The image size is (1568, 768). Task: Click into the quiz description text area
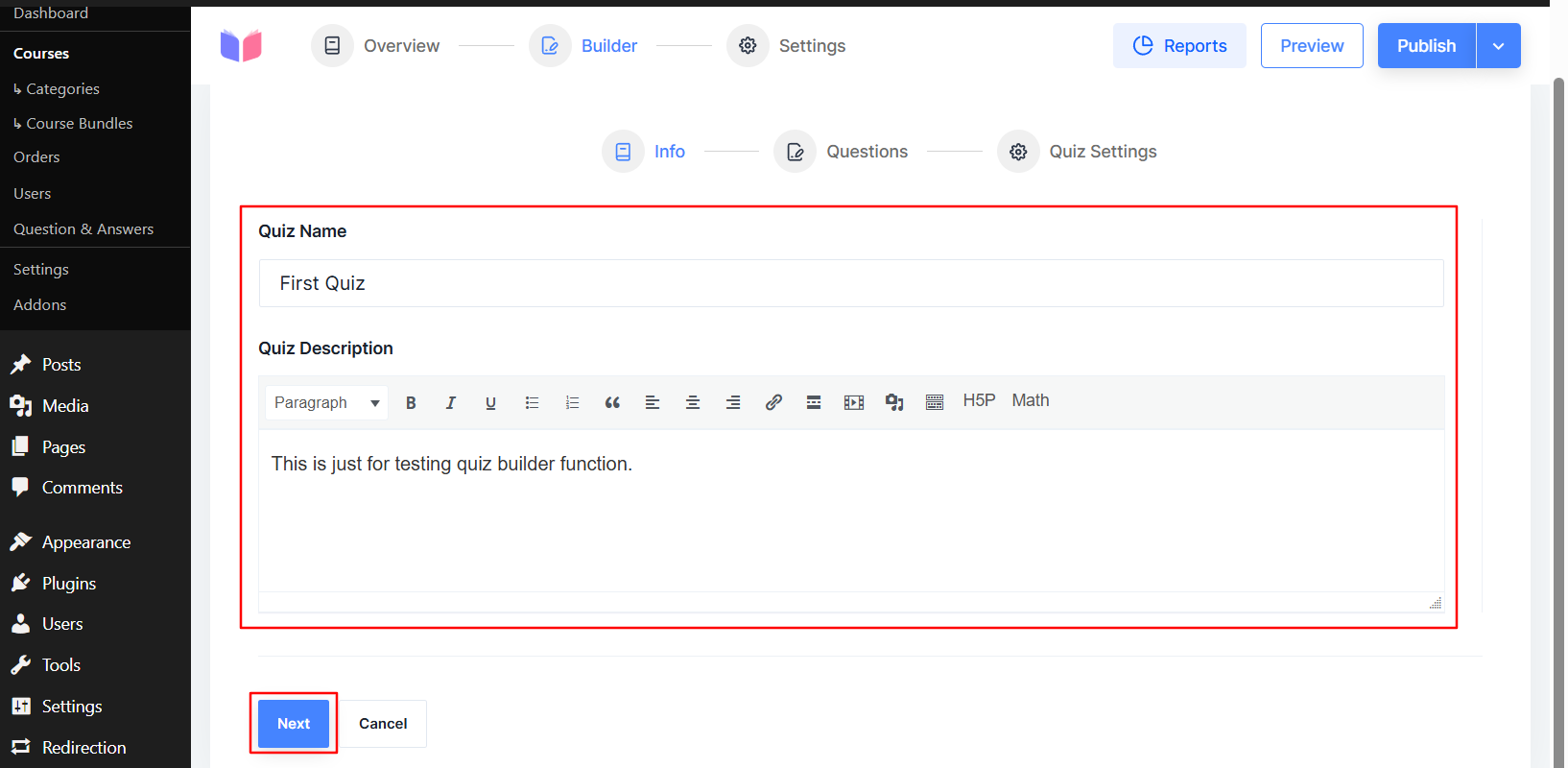click(851, 511)
